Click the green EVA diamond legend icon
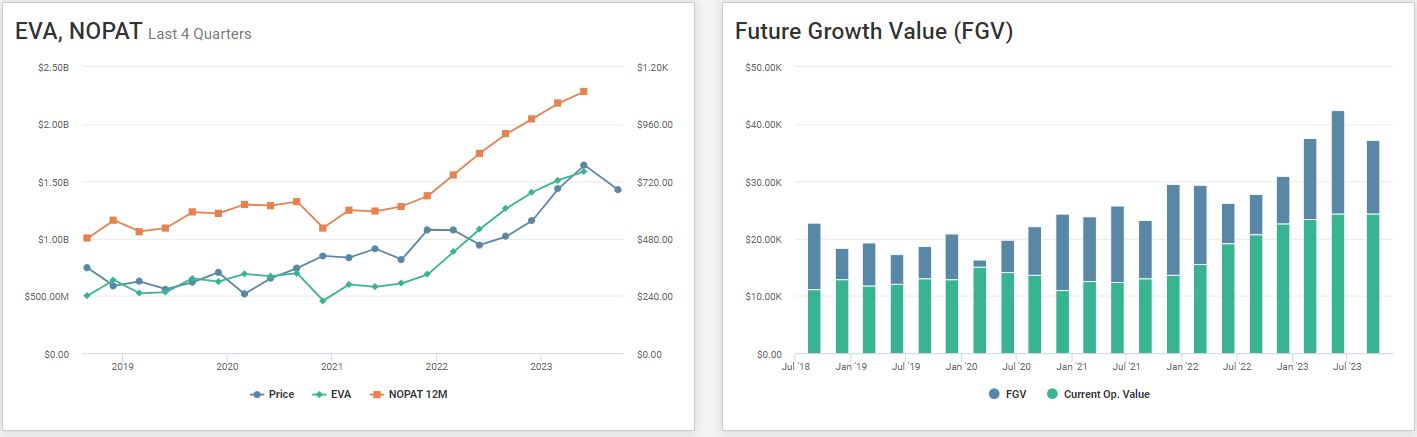Image resolution: width=1417 pixels, height=437 pixels. coord(317,394)
